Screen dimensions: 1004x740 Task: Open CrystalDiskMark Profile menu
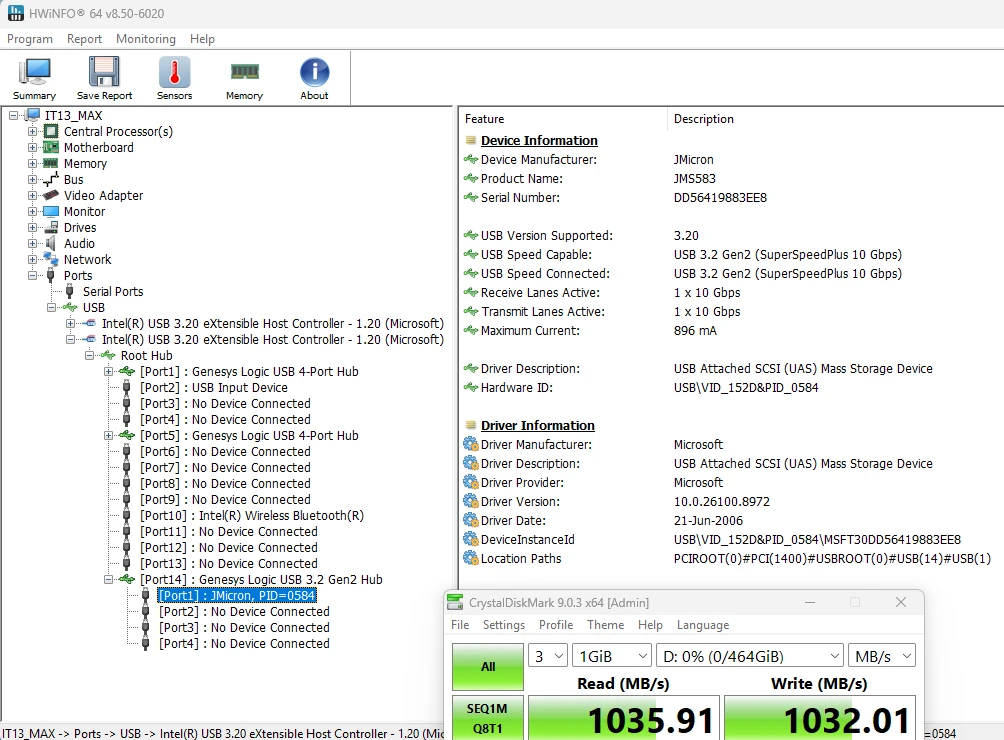tap(556, 625)
